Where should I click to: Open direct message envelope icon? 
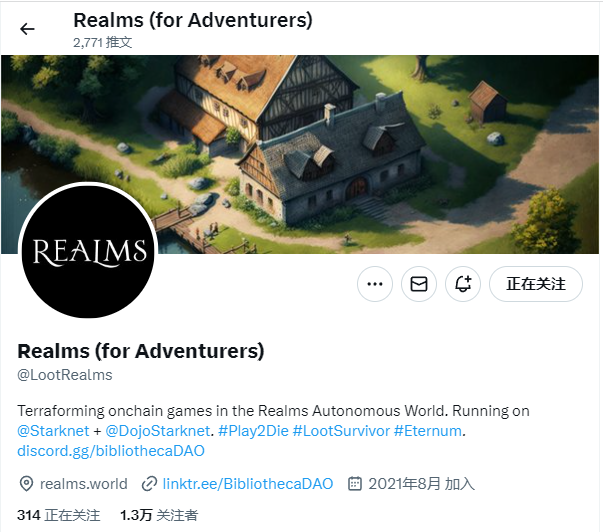[419, 284]
